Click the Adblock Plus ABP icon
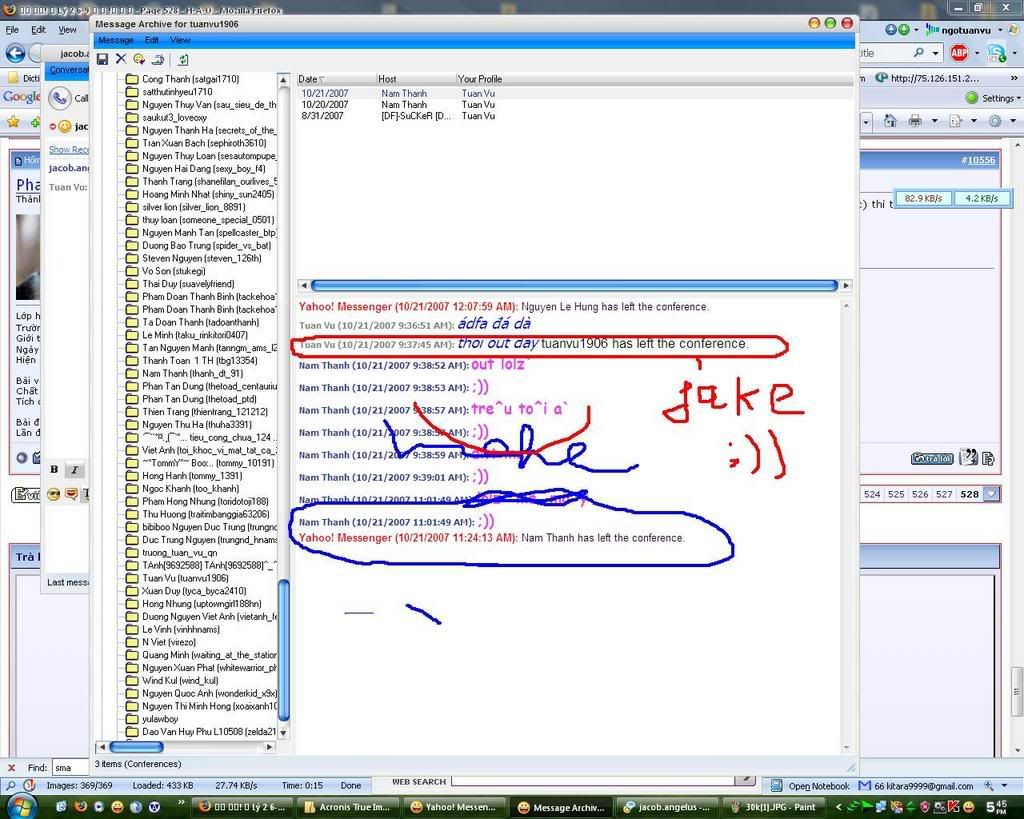This screenshot has width=1024, height=819. point(959,53)
